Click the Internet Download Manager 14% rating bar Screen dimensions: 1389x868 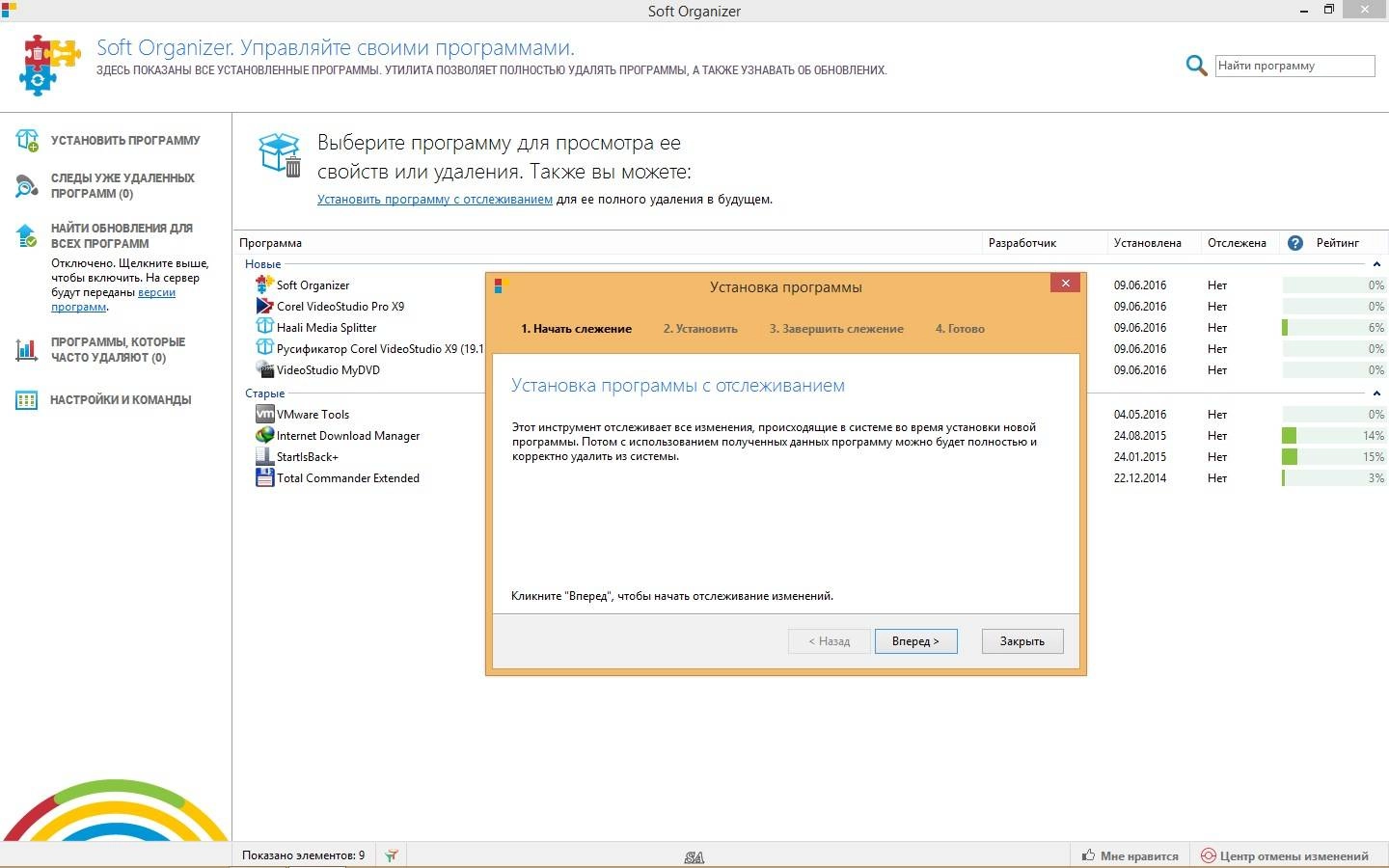pos(1334,436)
